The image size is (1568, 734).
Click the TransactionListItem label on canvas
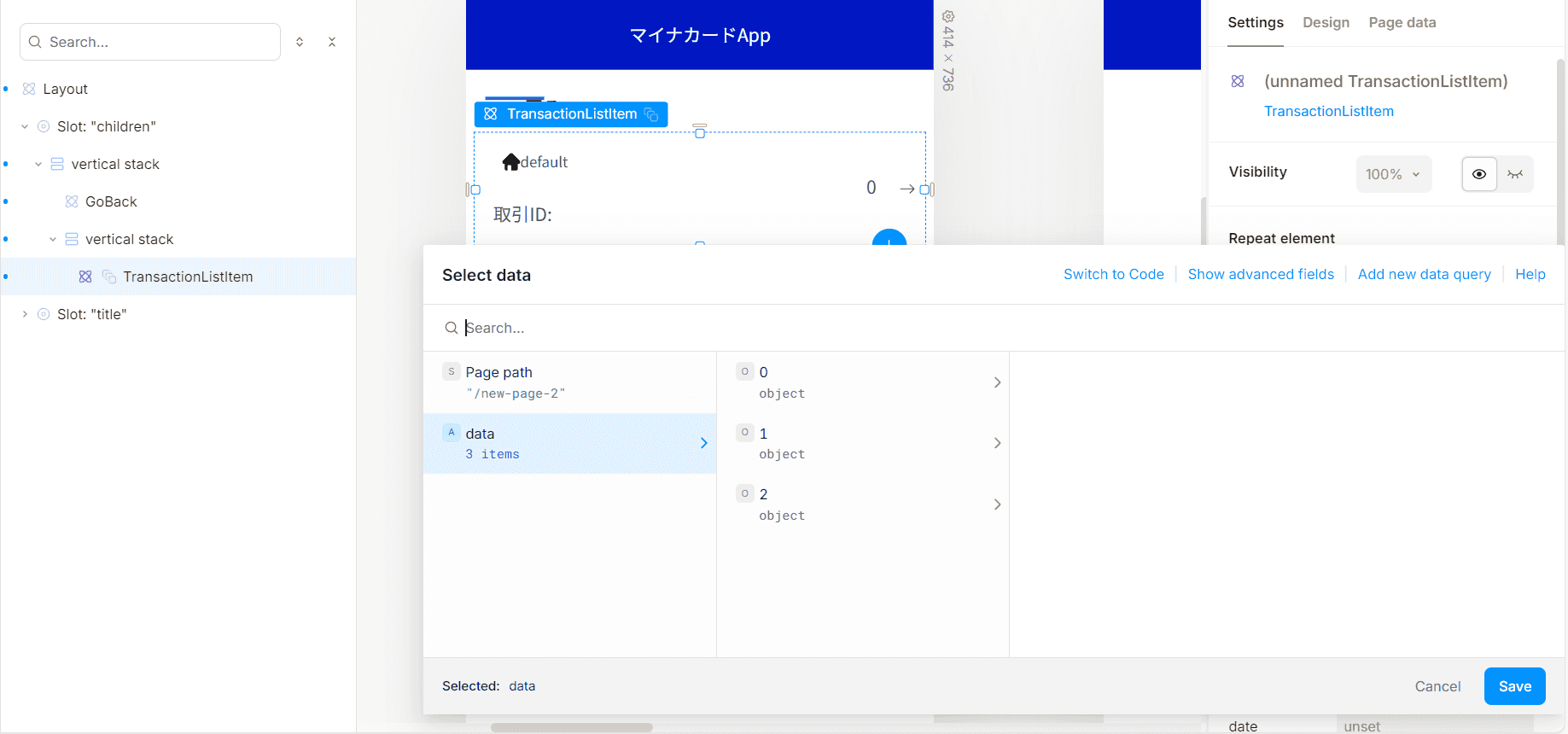pos(571,114)
